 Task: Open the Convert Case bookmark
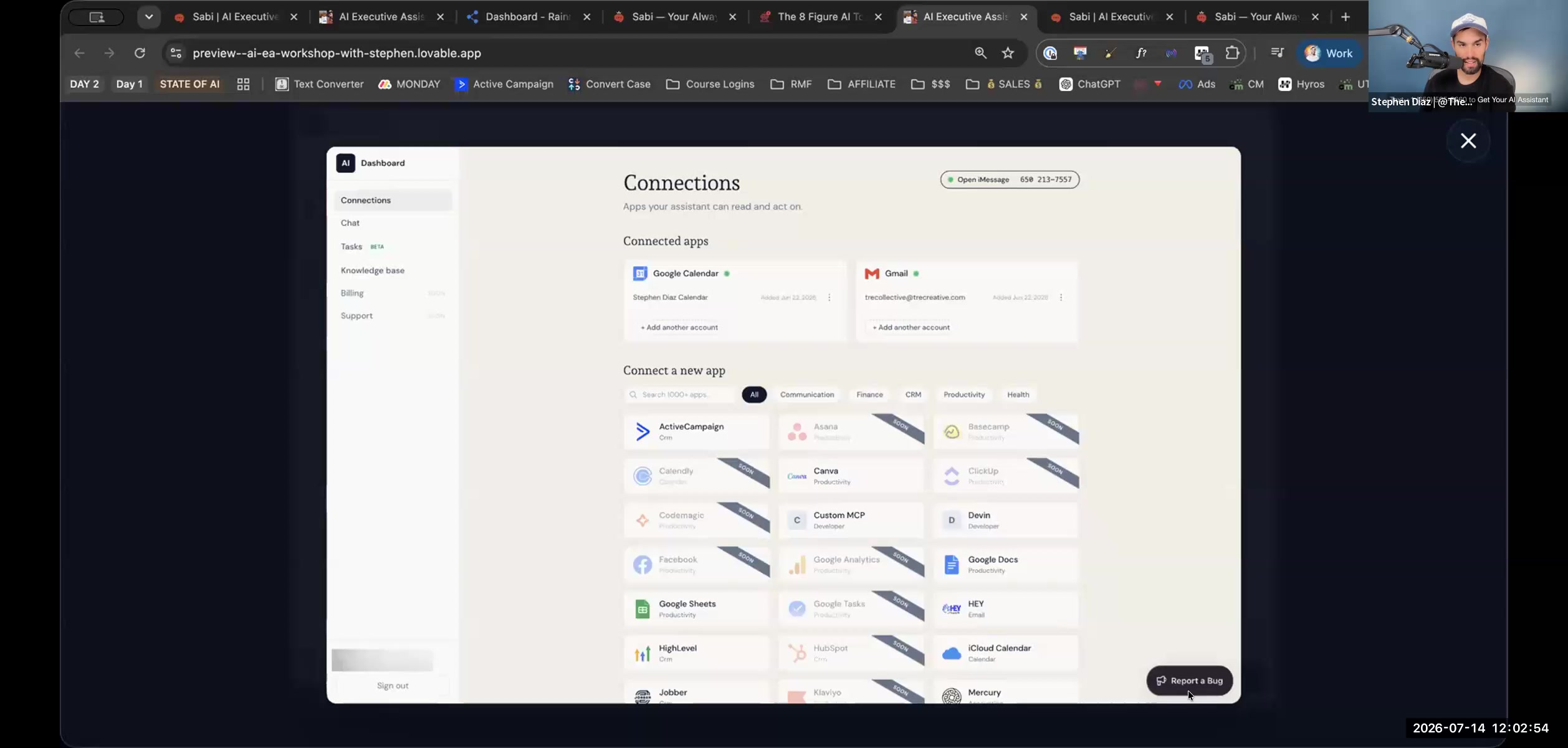click(x=610, y=84)
